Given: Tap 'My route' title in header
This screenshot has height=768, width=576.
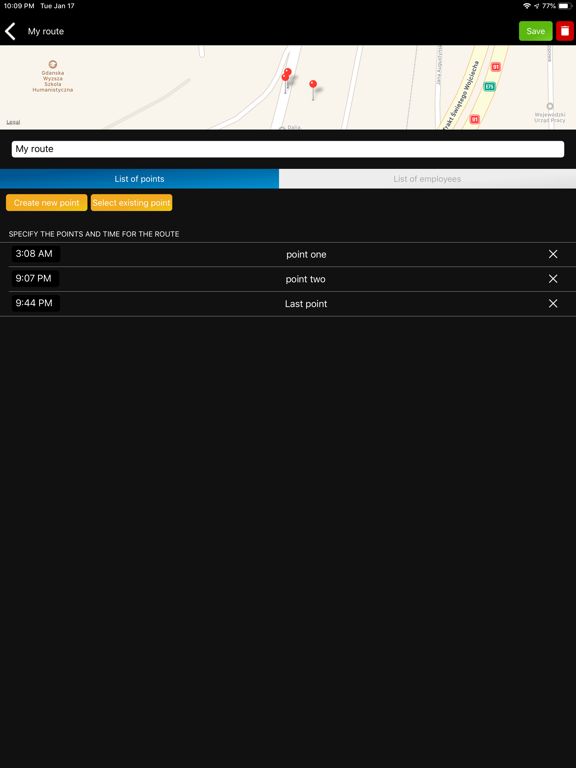Looking at the screenshot, I should click(46, 31).
